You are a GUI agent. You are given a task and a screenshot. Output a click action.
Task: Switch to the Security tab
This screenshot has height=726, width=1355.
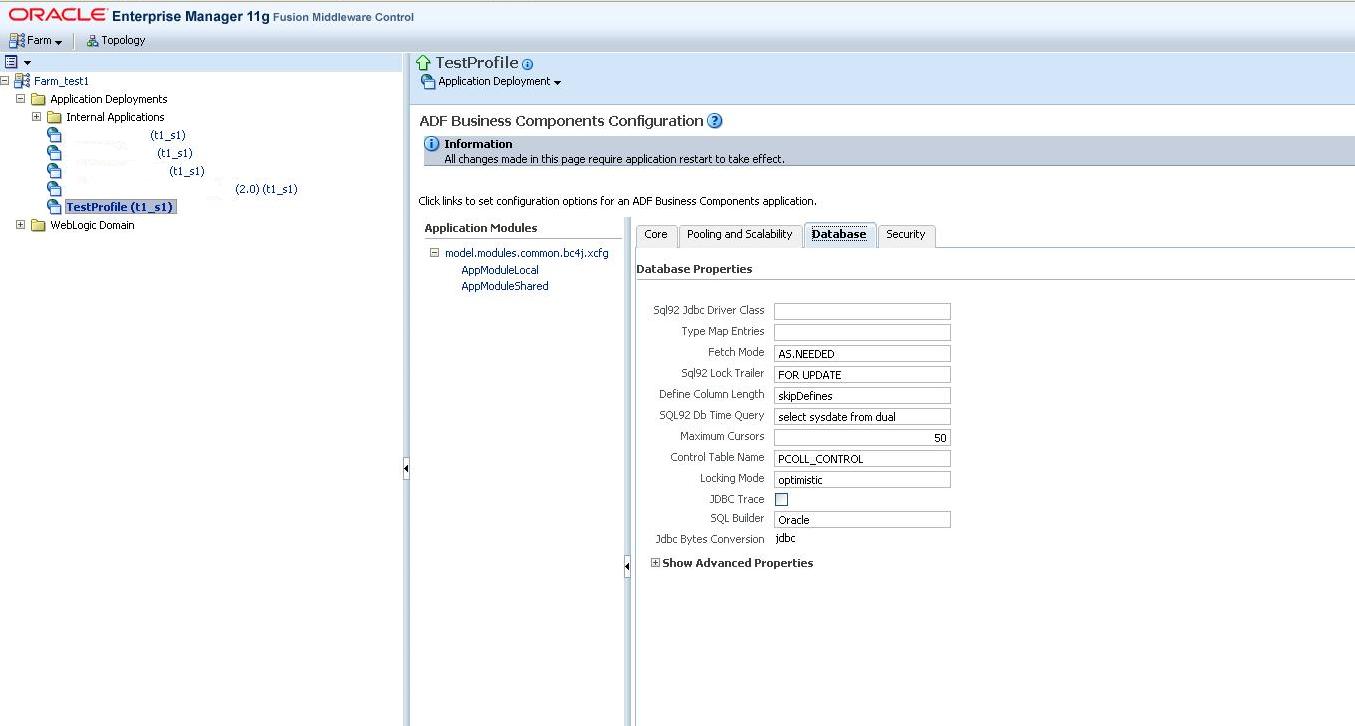coord(906,235)
